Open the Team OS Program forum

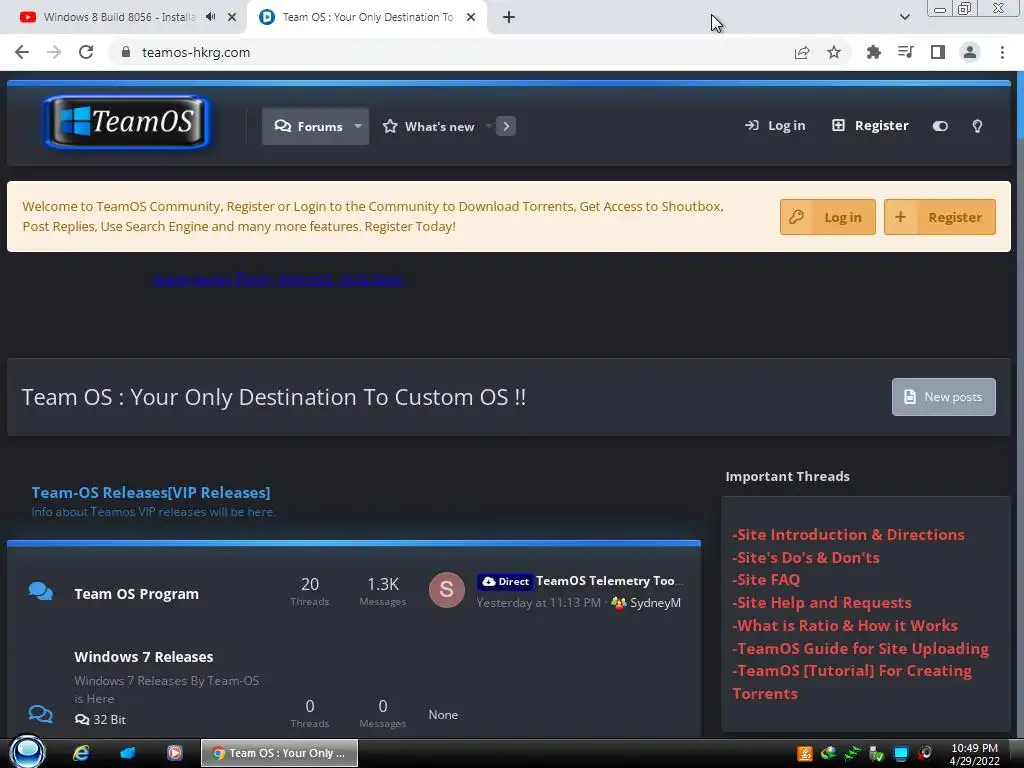[136, 594]
